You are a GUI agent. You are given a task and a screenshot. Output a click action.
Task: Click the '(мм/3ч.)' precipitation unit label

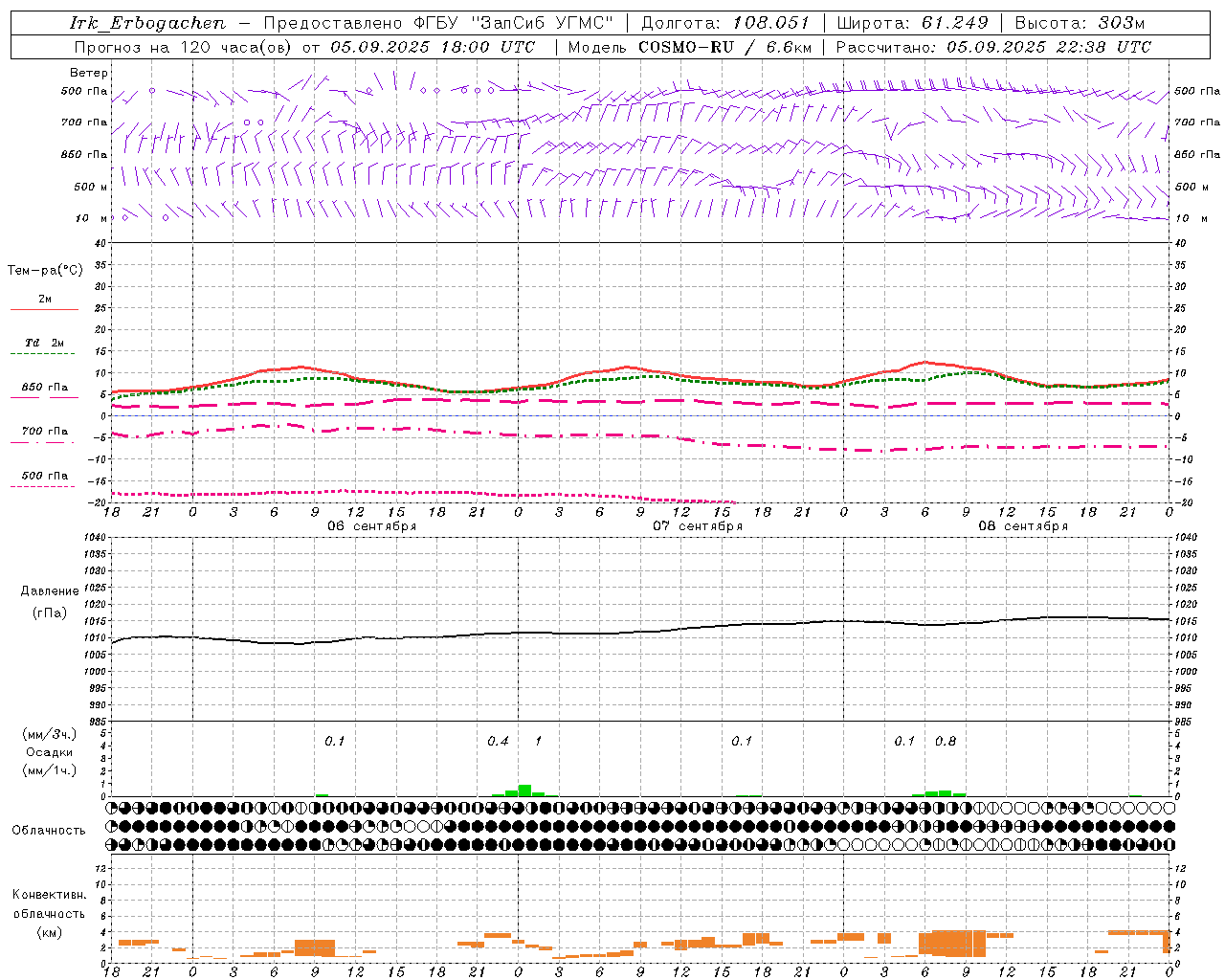click(50, 735)
